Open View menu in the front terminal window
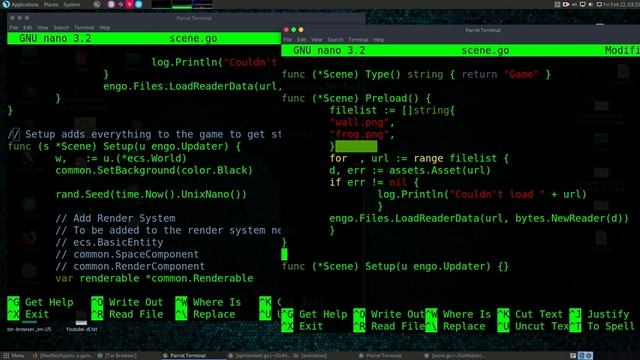Image resolution: width=640 pixels, height=360 pixels. pyautogui.click(x=317, y=40)
